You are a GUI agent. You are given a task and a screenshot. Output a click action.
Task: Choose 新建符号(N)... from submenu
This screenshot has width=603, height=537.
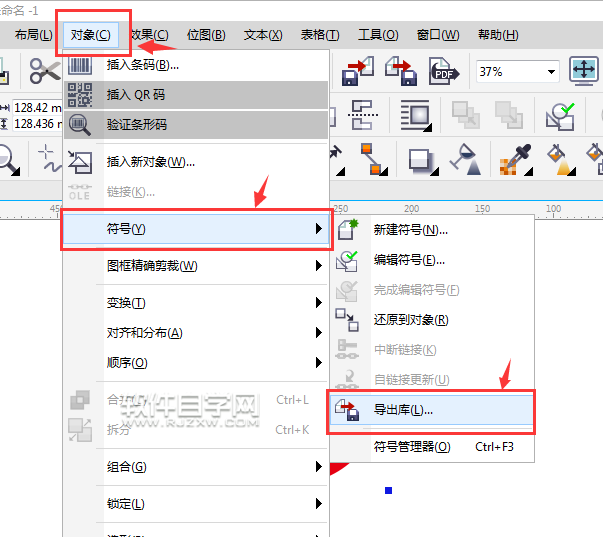(432, 230)
